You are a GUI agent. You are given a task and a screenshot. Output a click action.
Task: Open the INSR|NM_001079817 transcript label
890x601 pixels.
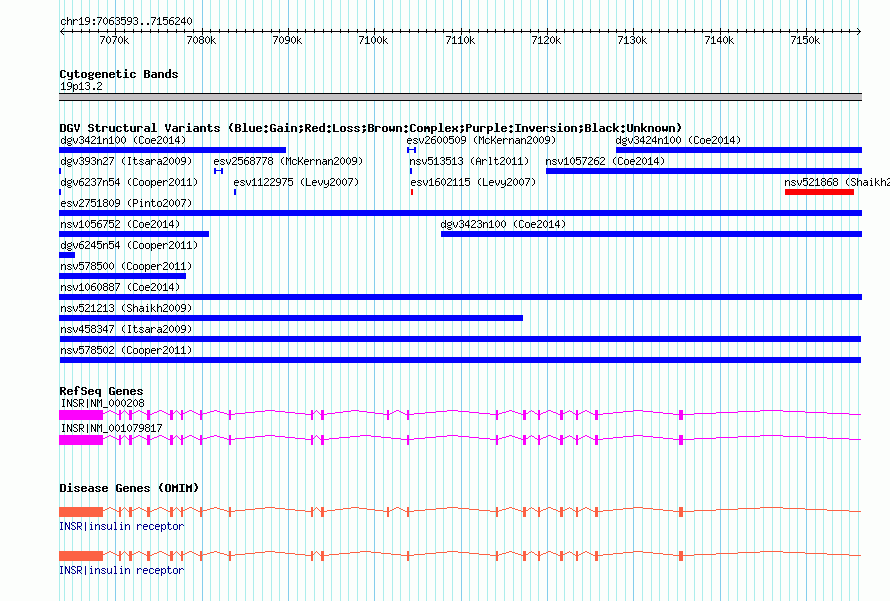click(x=111, y=428)
